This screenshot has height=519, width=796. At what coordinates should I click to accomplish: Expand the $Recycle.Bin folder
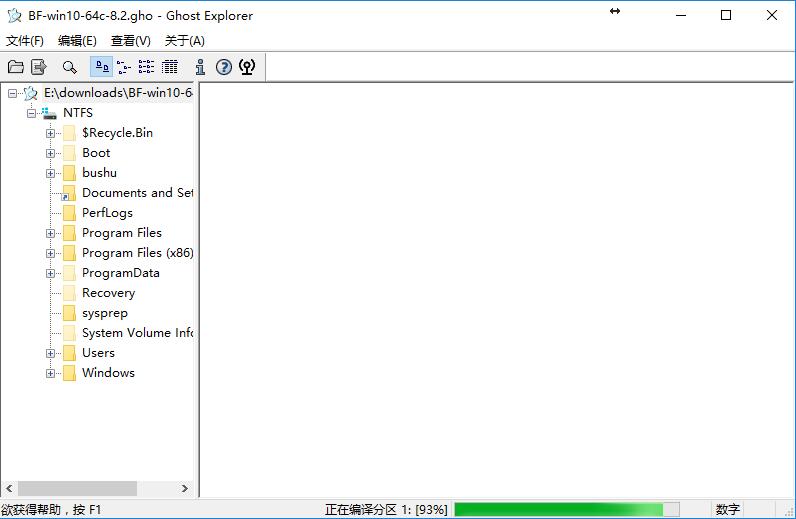click(50, 133)
